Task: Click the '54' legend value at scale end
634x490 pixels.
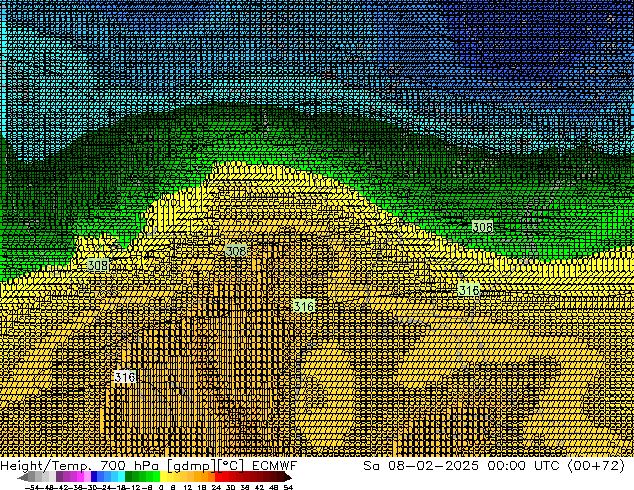Action: point(288,487)
